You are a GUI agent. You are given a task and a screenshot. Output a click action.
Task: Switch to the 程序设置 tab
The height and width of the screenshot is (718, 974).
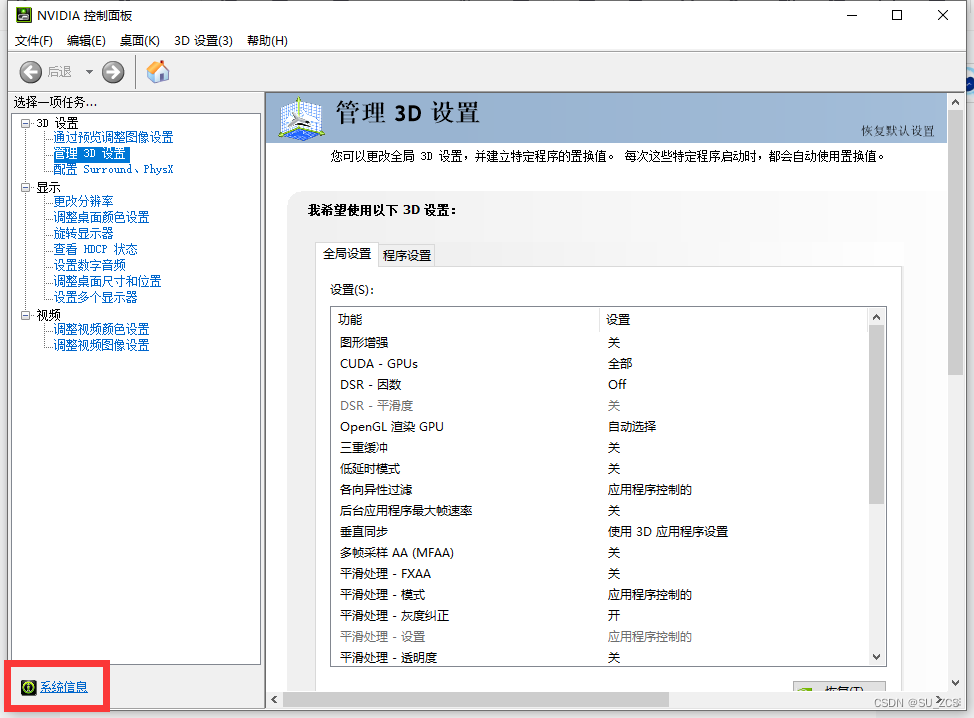407,255
